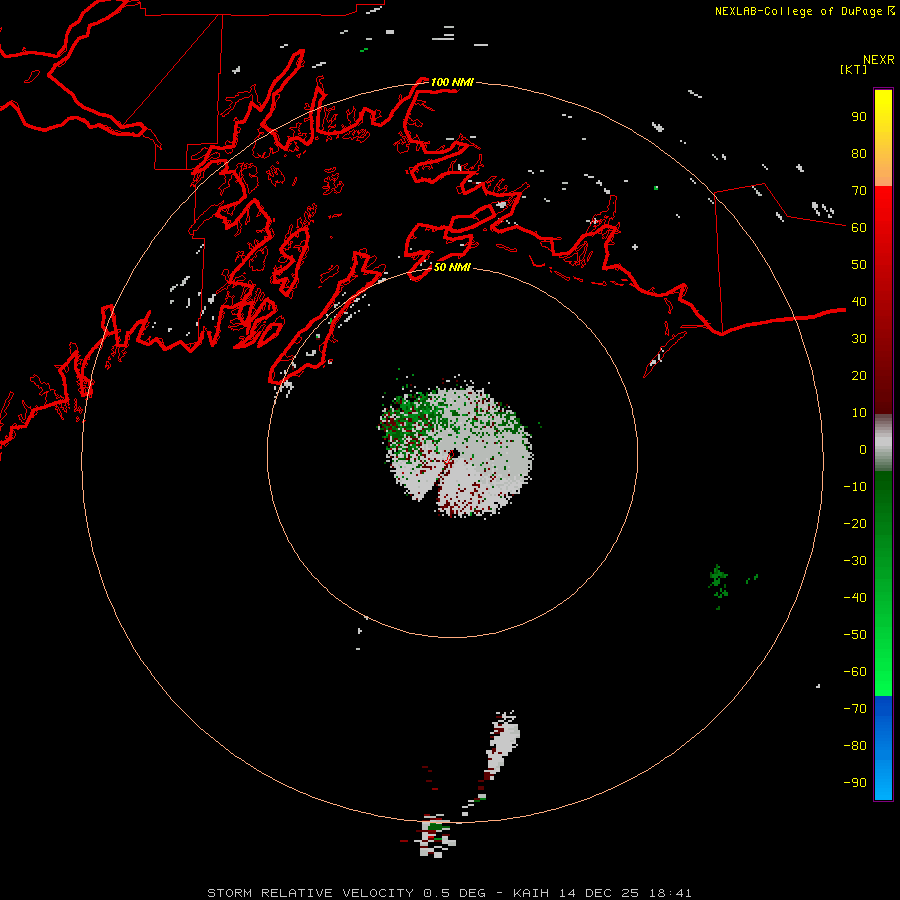Click the radar site center marker
This screenshot has height=900, width=900.
point(453,453)
